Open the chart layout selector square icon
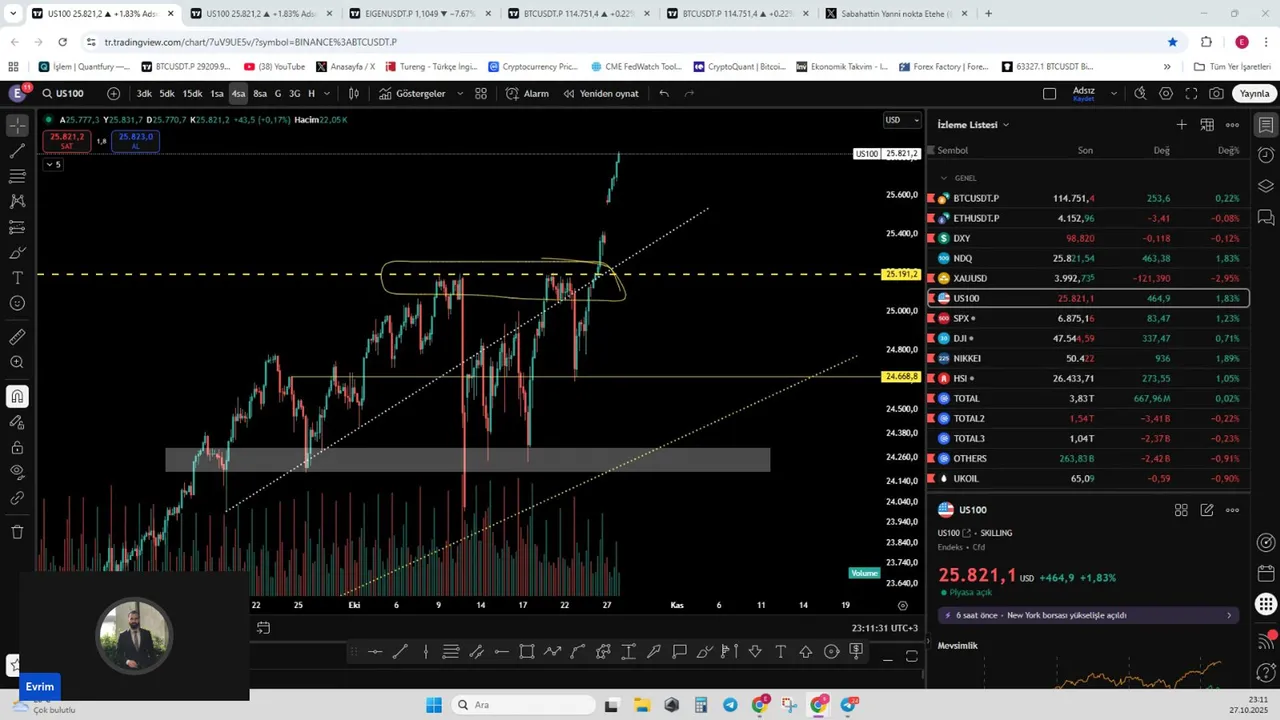 [1049, 93]
